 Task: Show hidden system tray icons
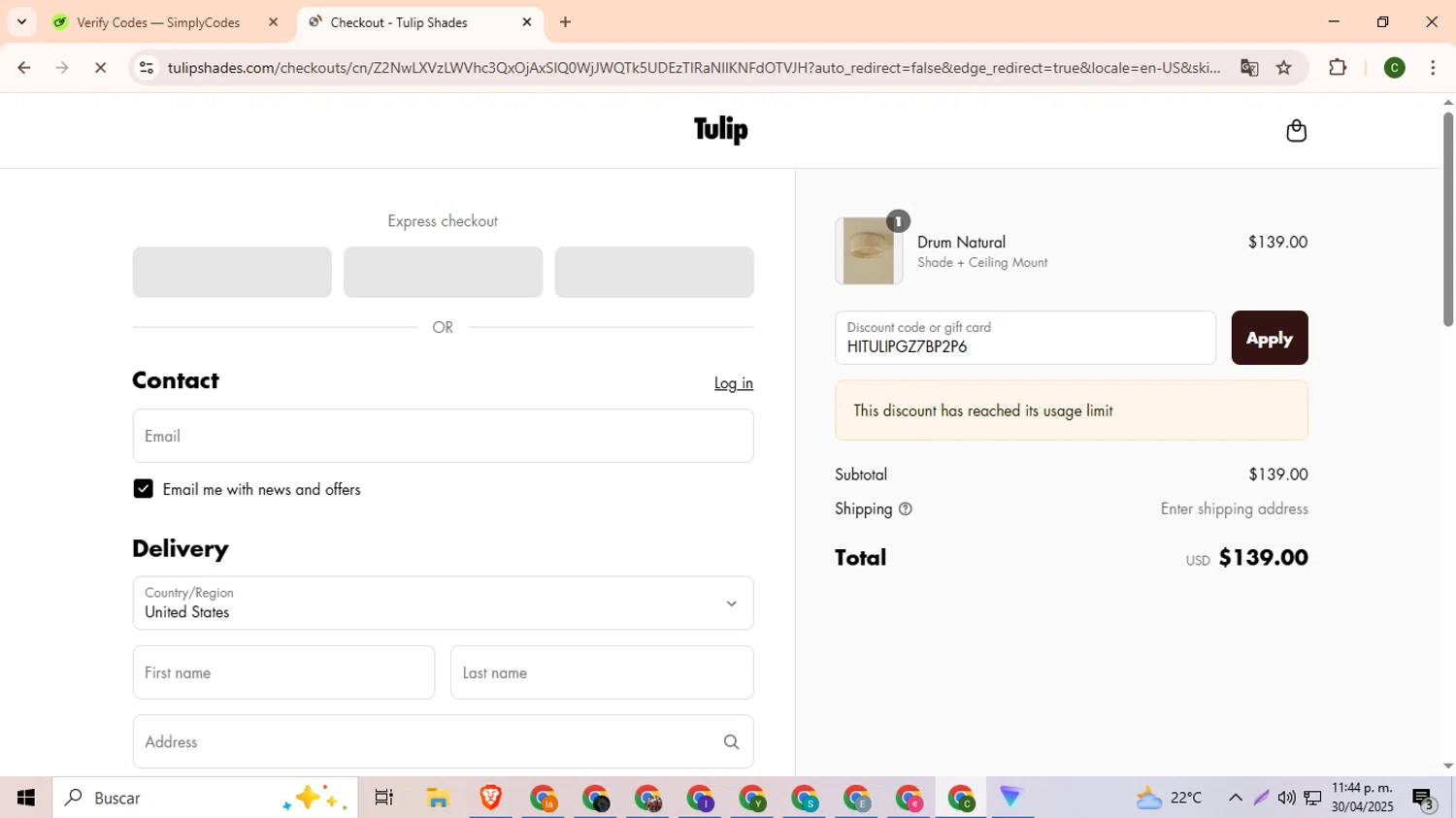click(1236, 798)
